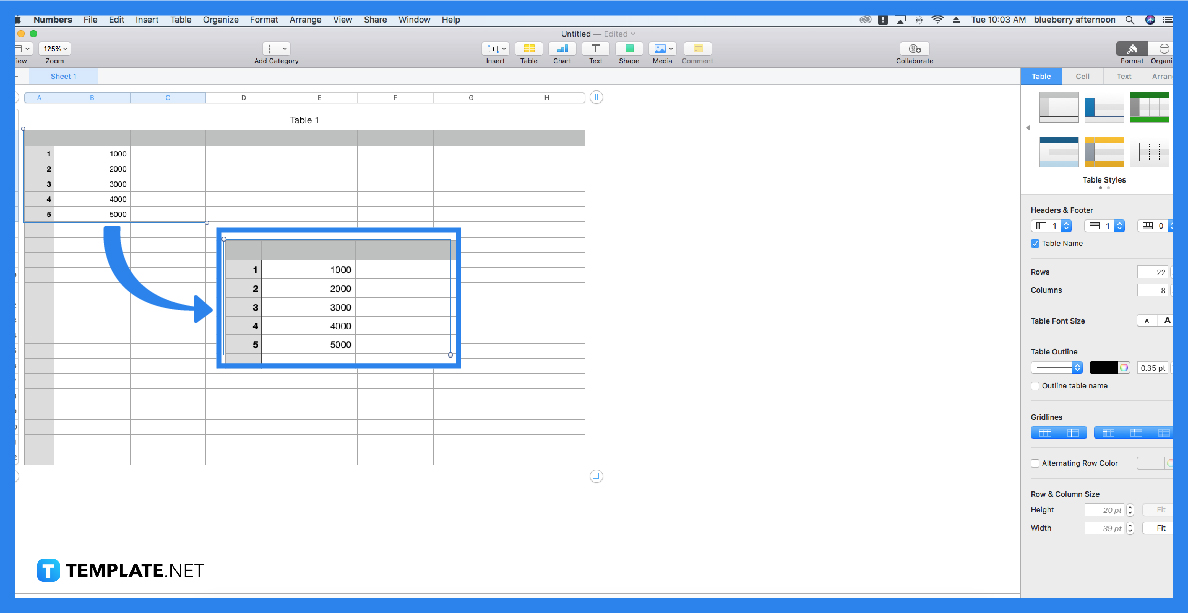Open the zoom percentage dropdown
Image resolution: width=1188 pixels, height=613 pixels.
point(55,46)
